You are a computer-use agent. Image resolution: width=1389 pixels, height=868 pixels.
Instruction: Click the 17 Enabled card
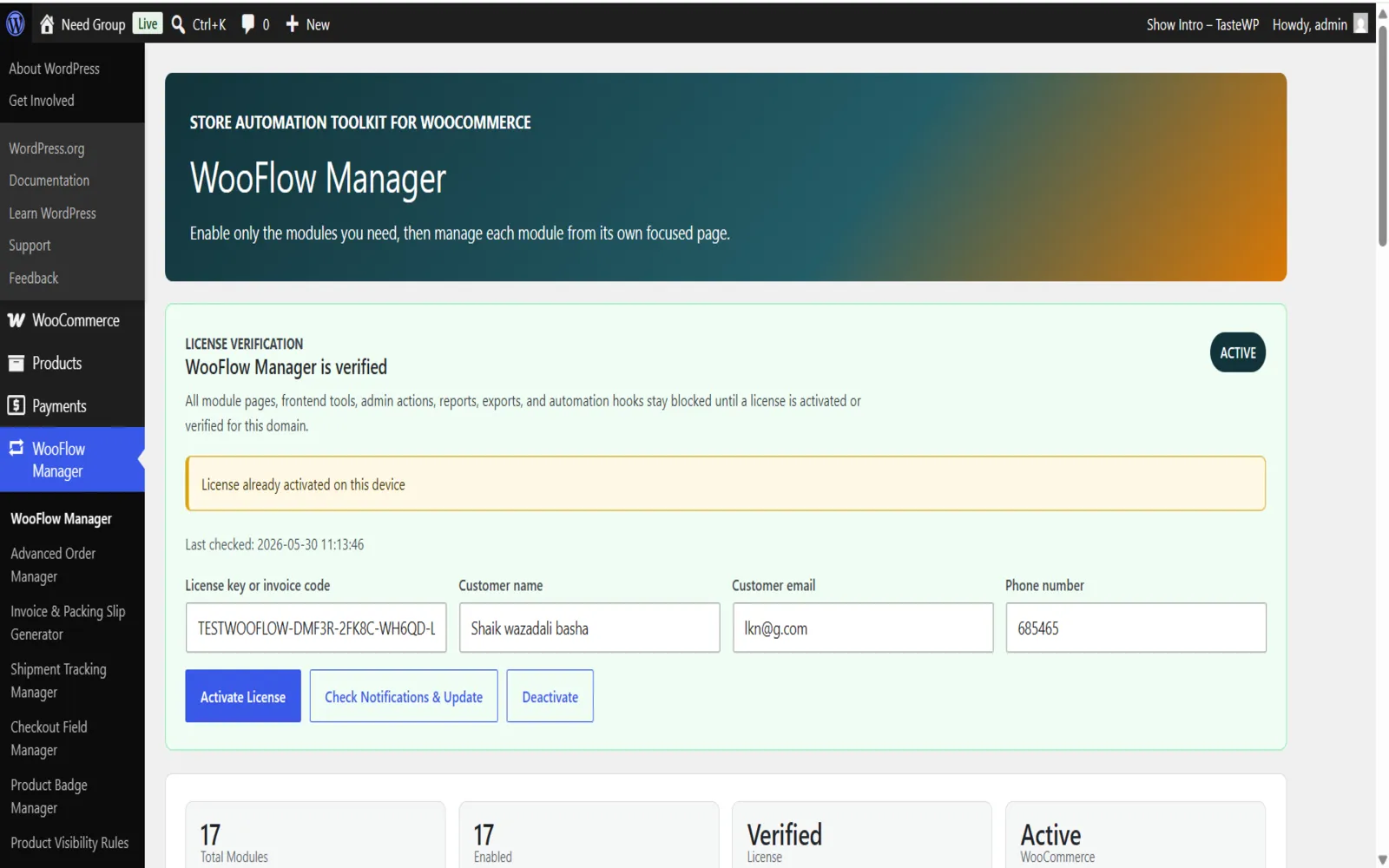[589, 836]
